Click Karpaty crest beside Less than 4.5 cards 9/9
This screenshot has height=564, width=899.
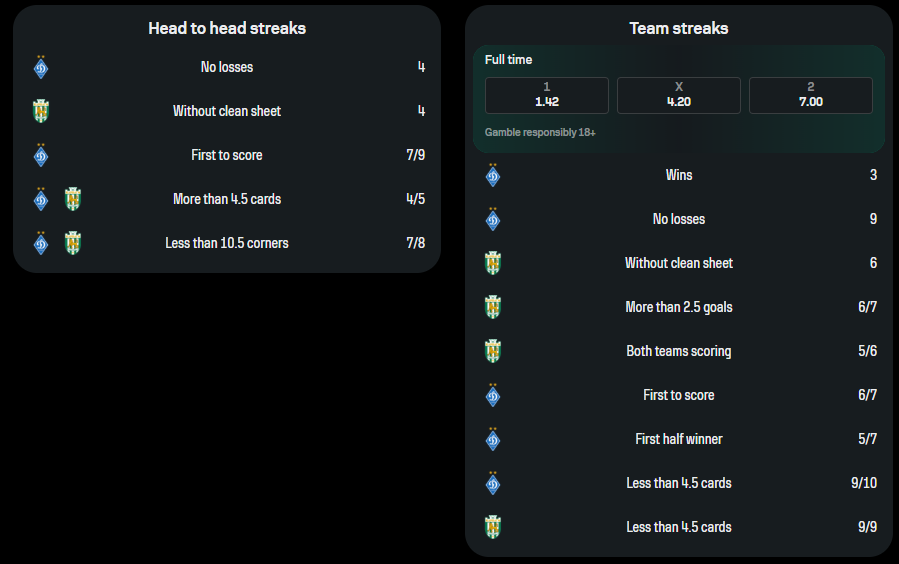click(x=493, y=527)
